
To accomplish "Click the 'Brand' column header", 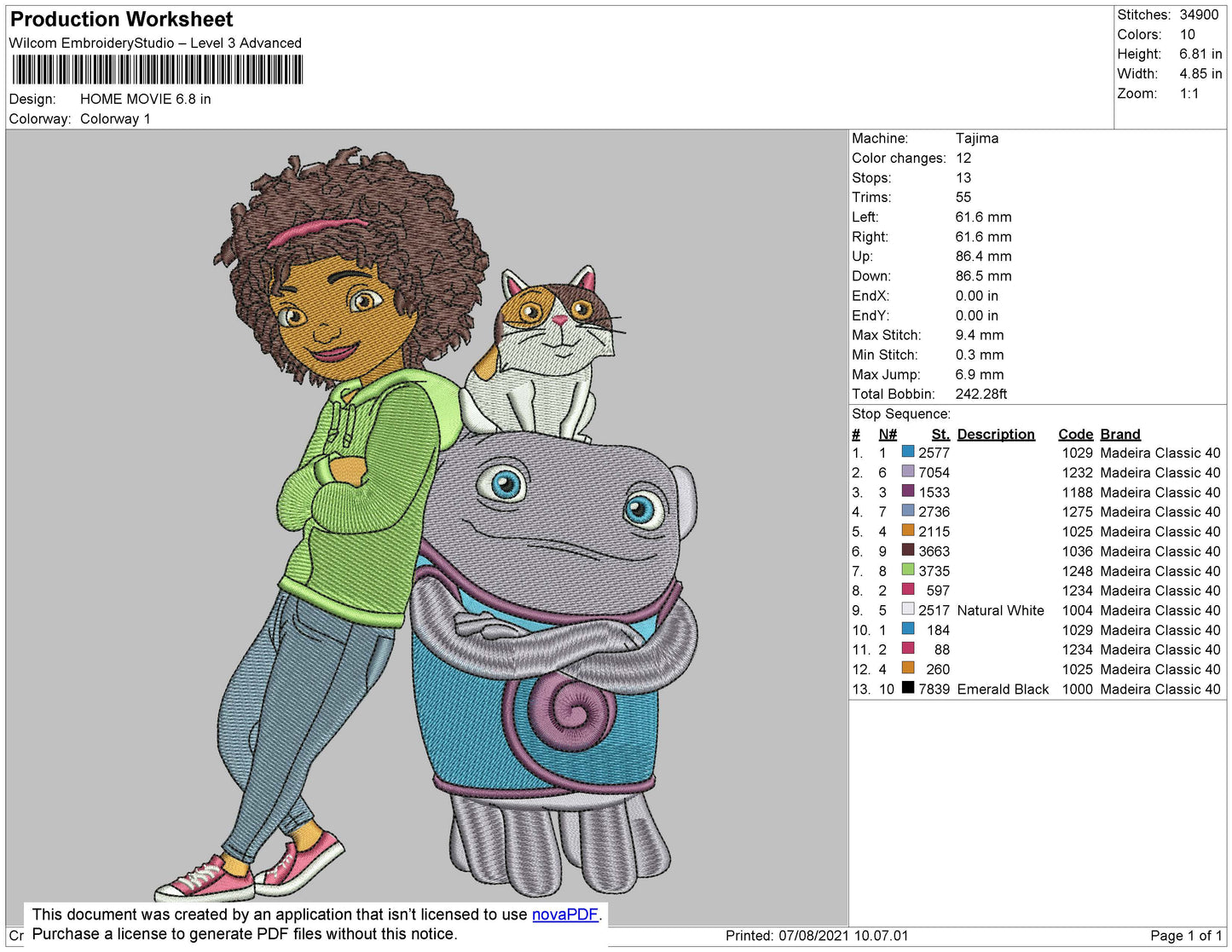I will click(x=1120, y=434).
